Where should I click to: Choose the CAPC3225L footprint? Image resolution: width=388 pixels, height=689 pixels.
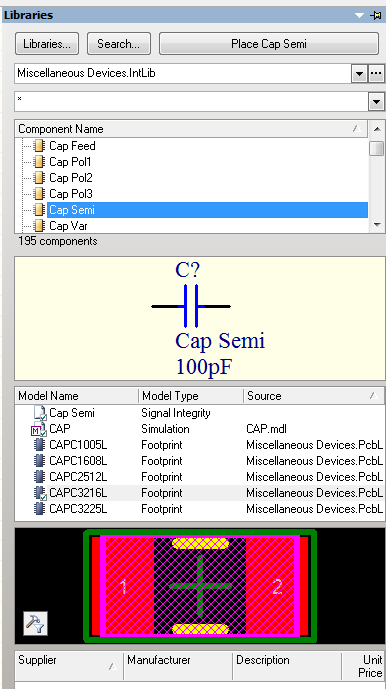coord(78,509)
